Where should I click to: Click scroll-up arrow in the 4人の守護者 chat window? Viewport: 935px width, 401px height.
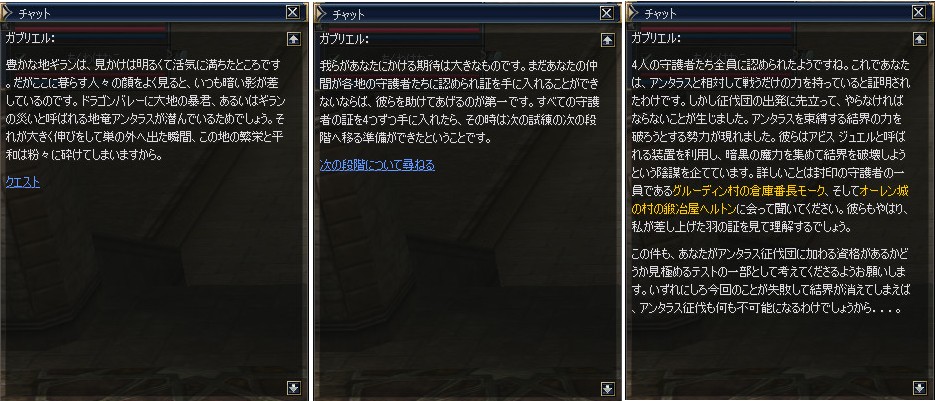coord(919,39)
